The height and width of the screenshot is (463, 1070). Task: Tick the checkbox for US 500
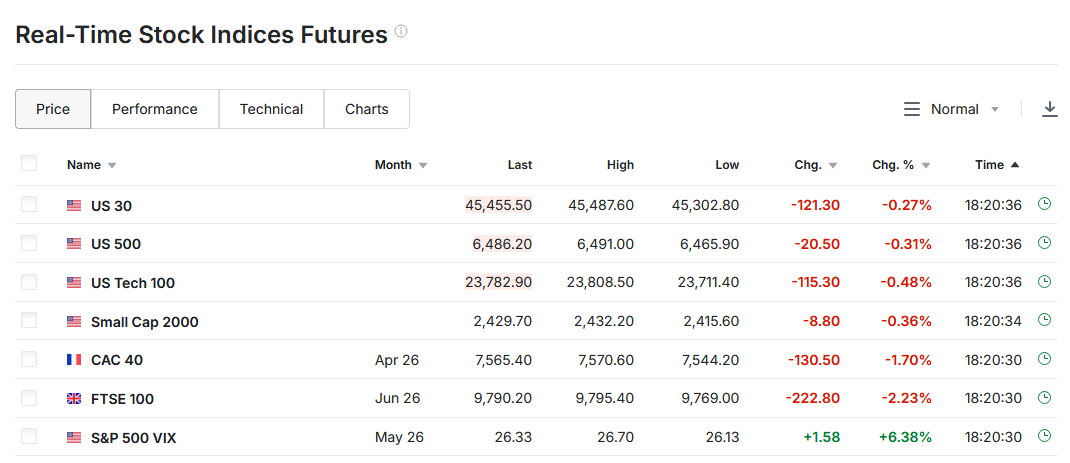point(29,243)
